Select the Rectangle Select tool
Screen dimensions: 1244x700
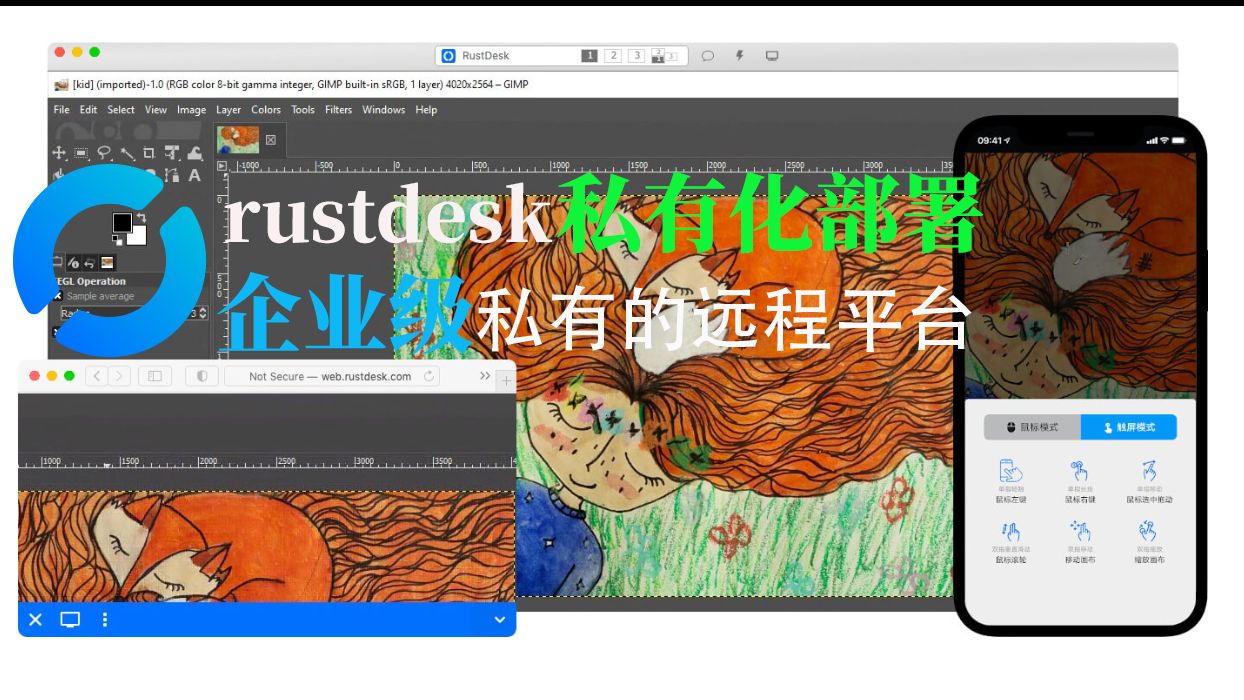81,153
